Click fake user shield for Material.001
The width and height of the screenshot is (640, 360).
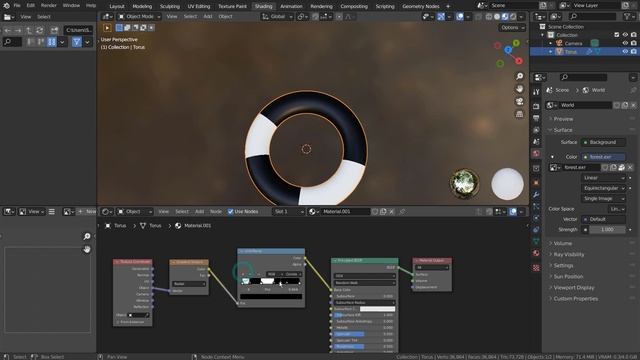375,211
